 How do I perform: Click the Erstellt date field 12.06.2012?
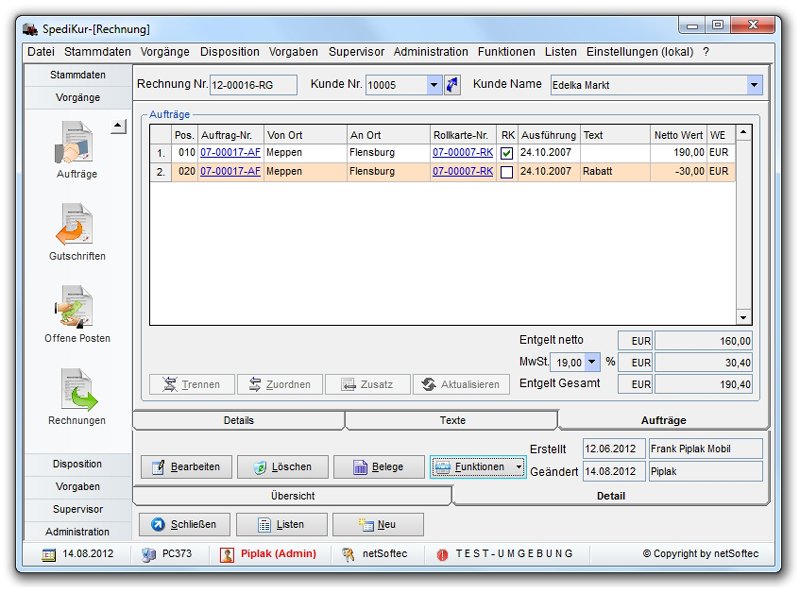tap(614, 449)
